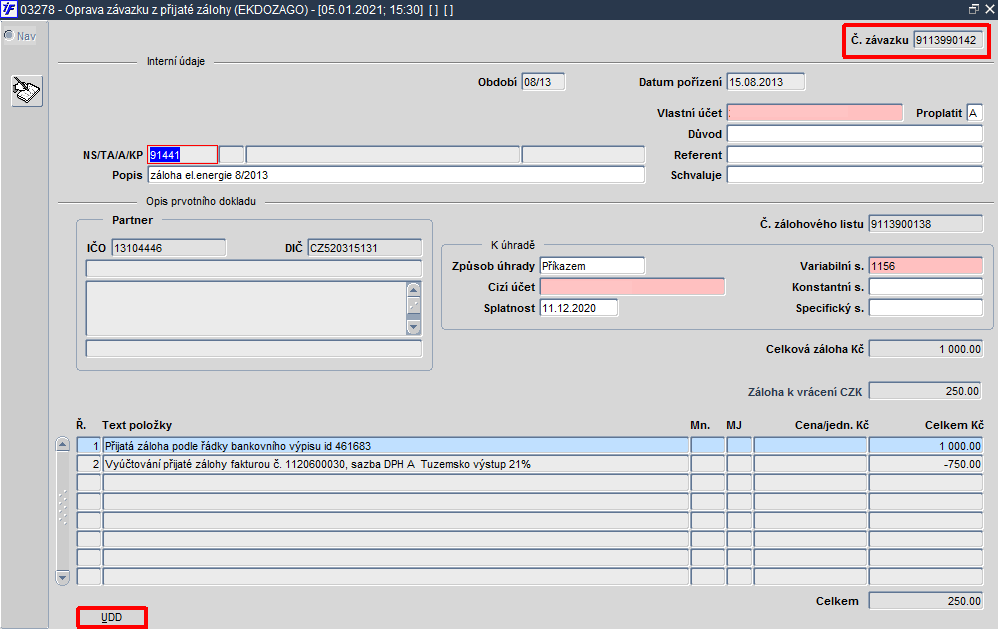
Task: Click the 1 000.00 amount in row 1
Action: tap(925, 446)
